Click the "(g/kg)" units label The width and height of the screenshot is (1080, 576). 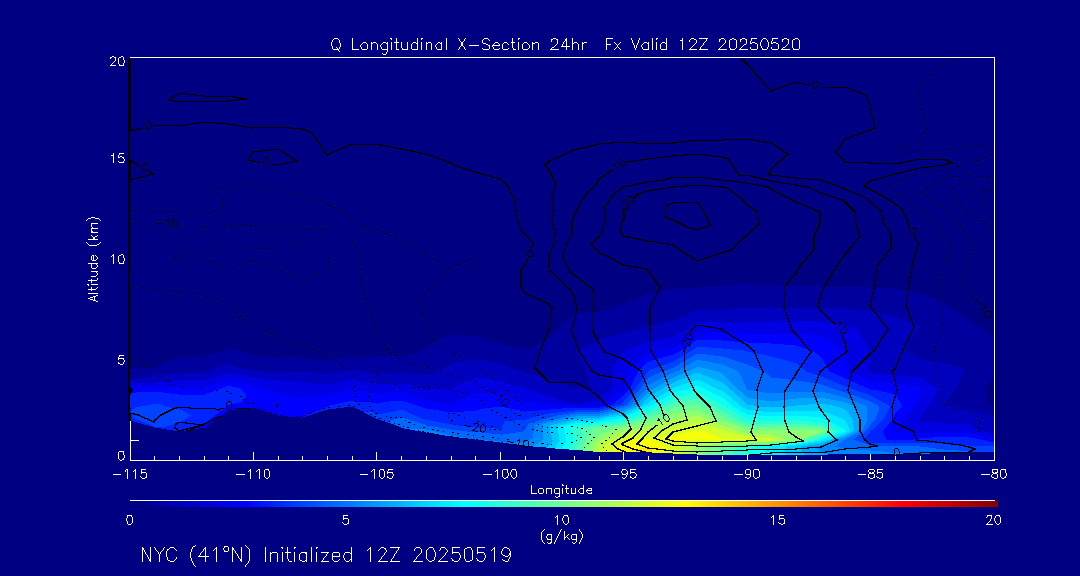pos(561,536)
